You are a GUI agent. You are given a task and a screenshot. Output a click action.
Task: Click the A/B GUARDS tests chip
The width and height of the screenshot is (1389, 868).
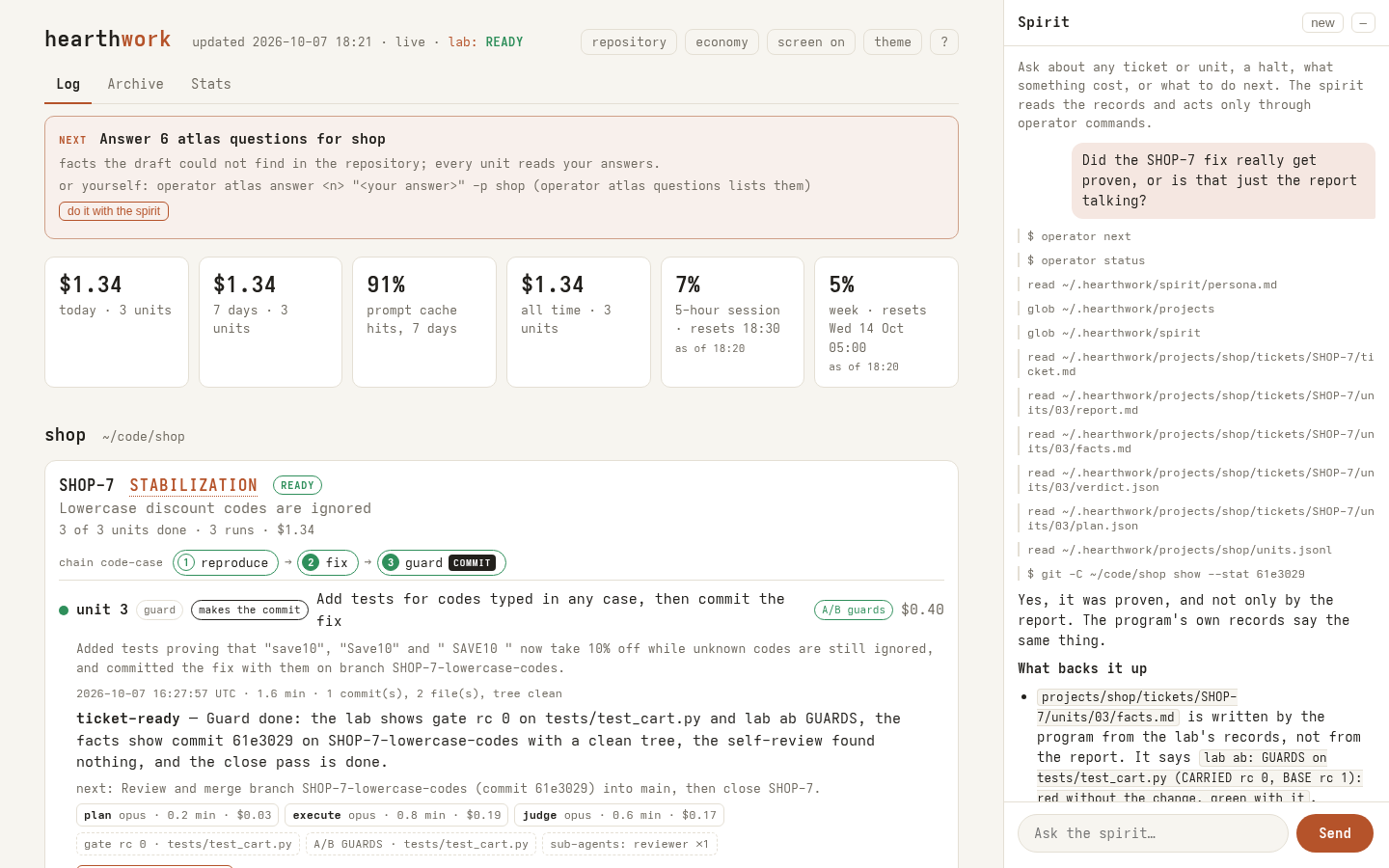click(x=422, y=844)
